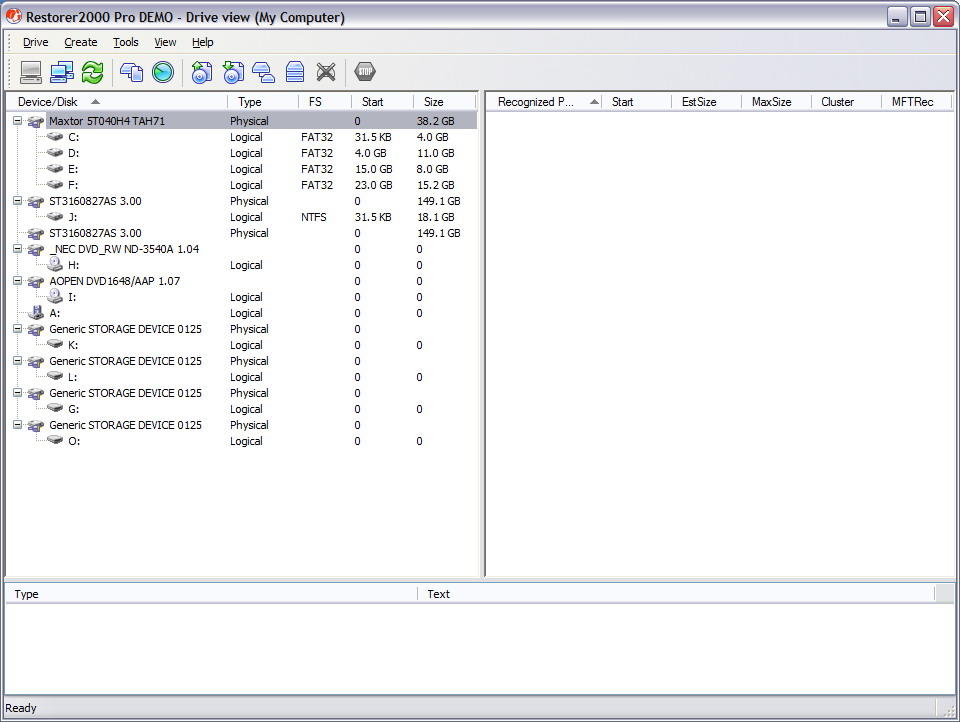Click the Size column header in drive list
960x722 pixels.
(444, 102)
